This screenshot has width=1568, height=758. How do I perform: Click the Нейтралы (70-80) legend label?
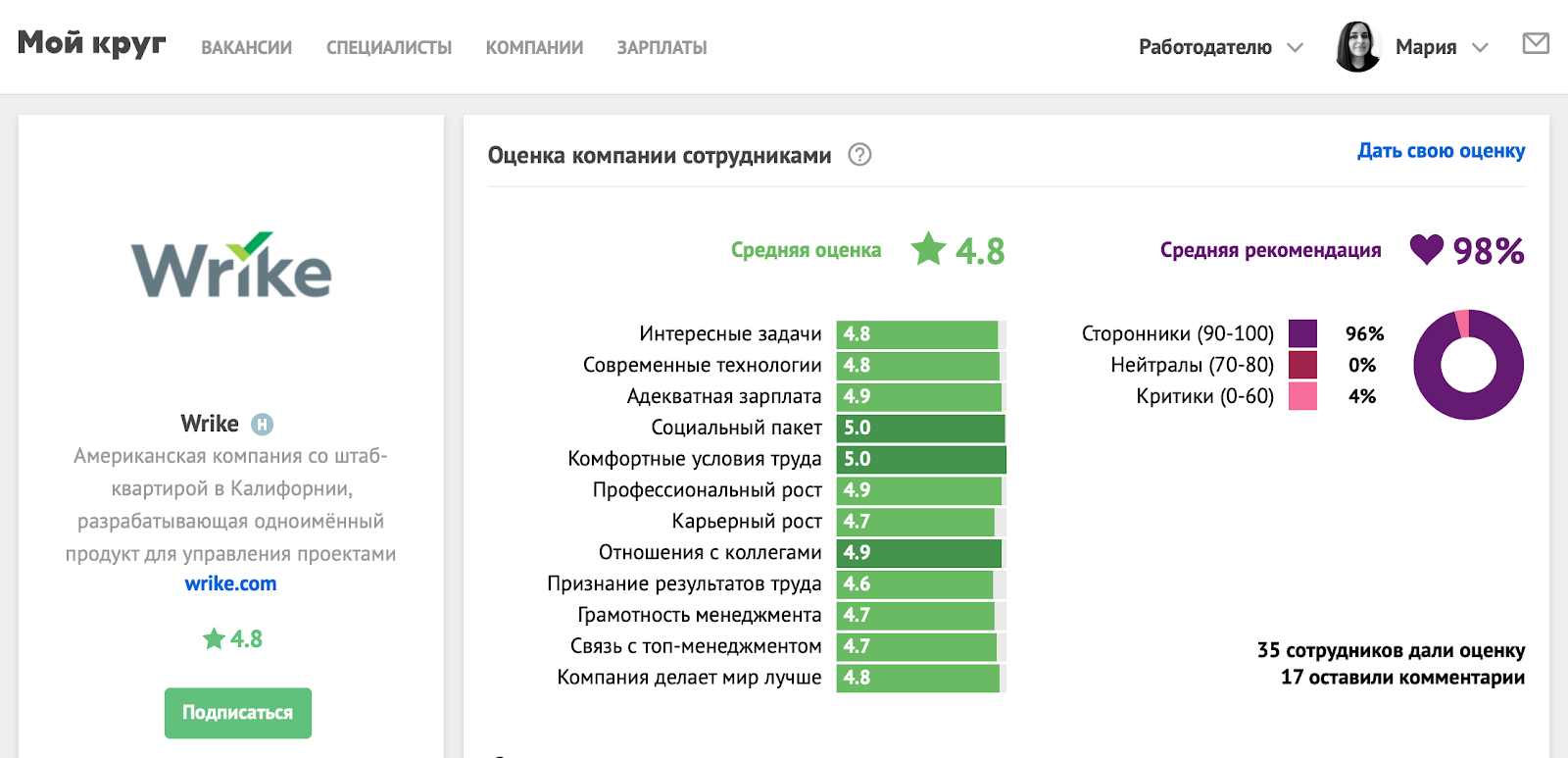click(x=1193, y=366)
